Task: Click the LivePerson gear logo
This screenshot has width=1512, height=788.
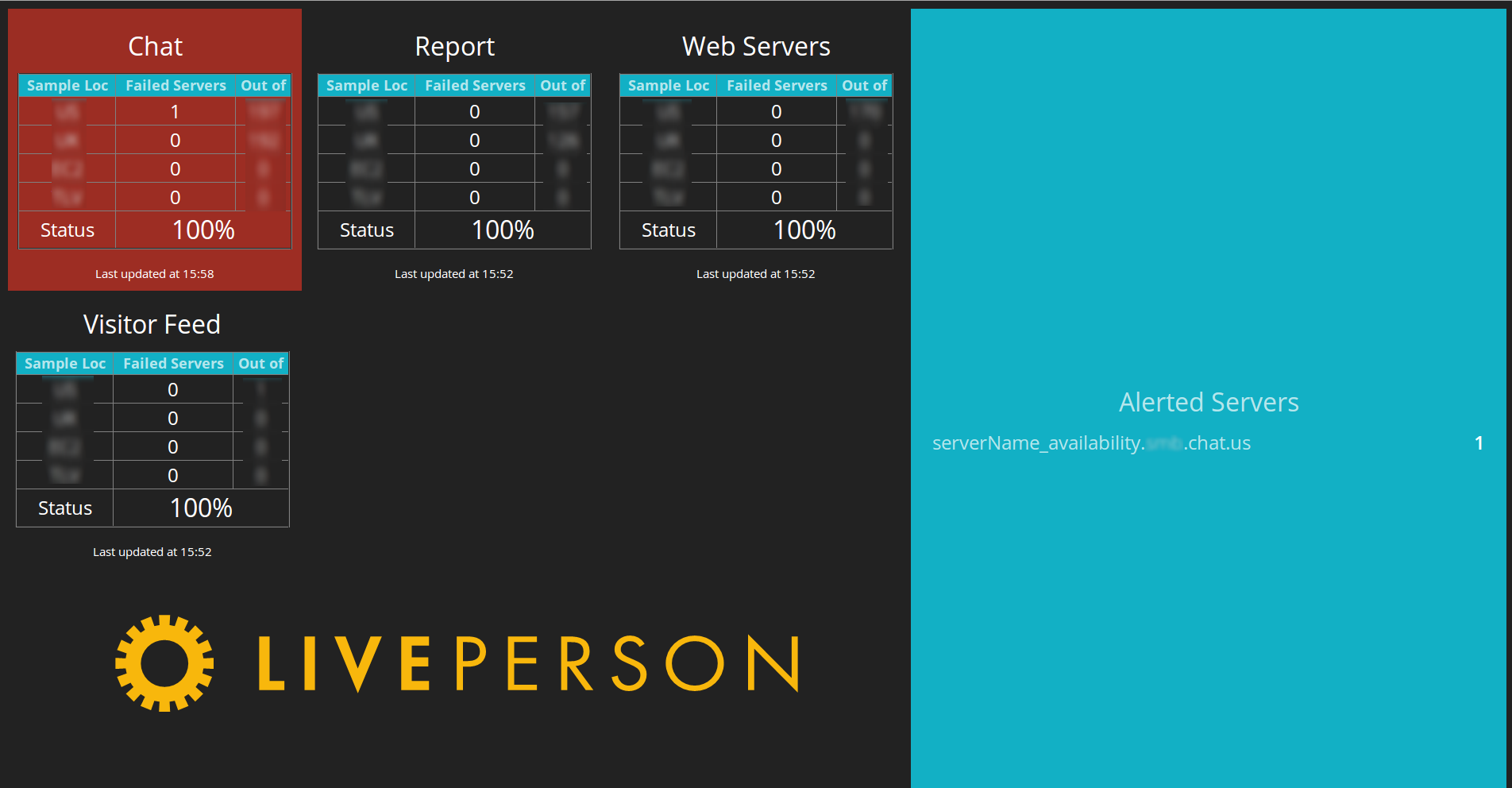Action: [x=164, y=662]
